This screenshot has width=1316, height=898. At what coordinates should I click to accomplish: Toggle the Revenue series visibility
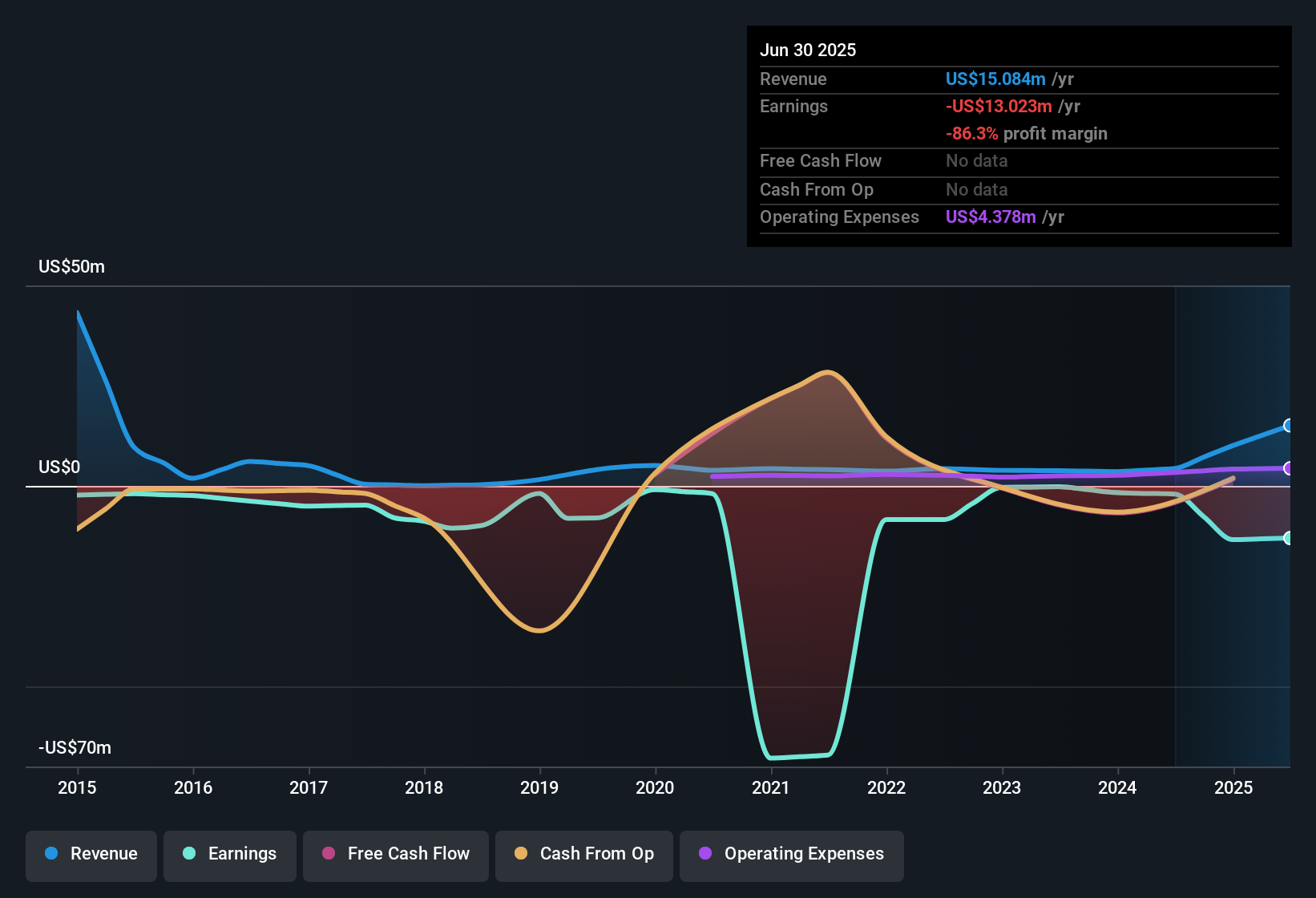pos(91,854)
